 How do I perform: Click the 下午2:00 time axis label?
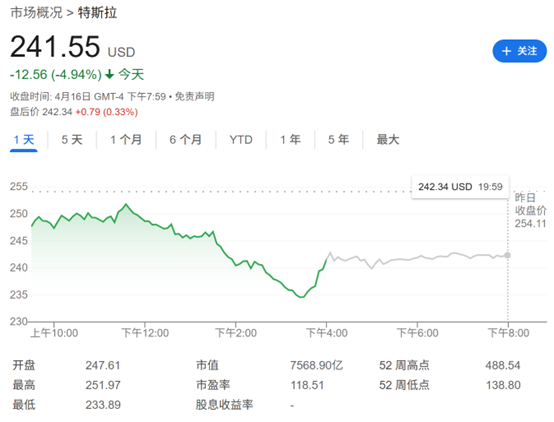(236, 333)
